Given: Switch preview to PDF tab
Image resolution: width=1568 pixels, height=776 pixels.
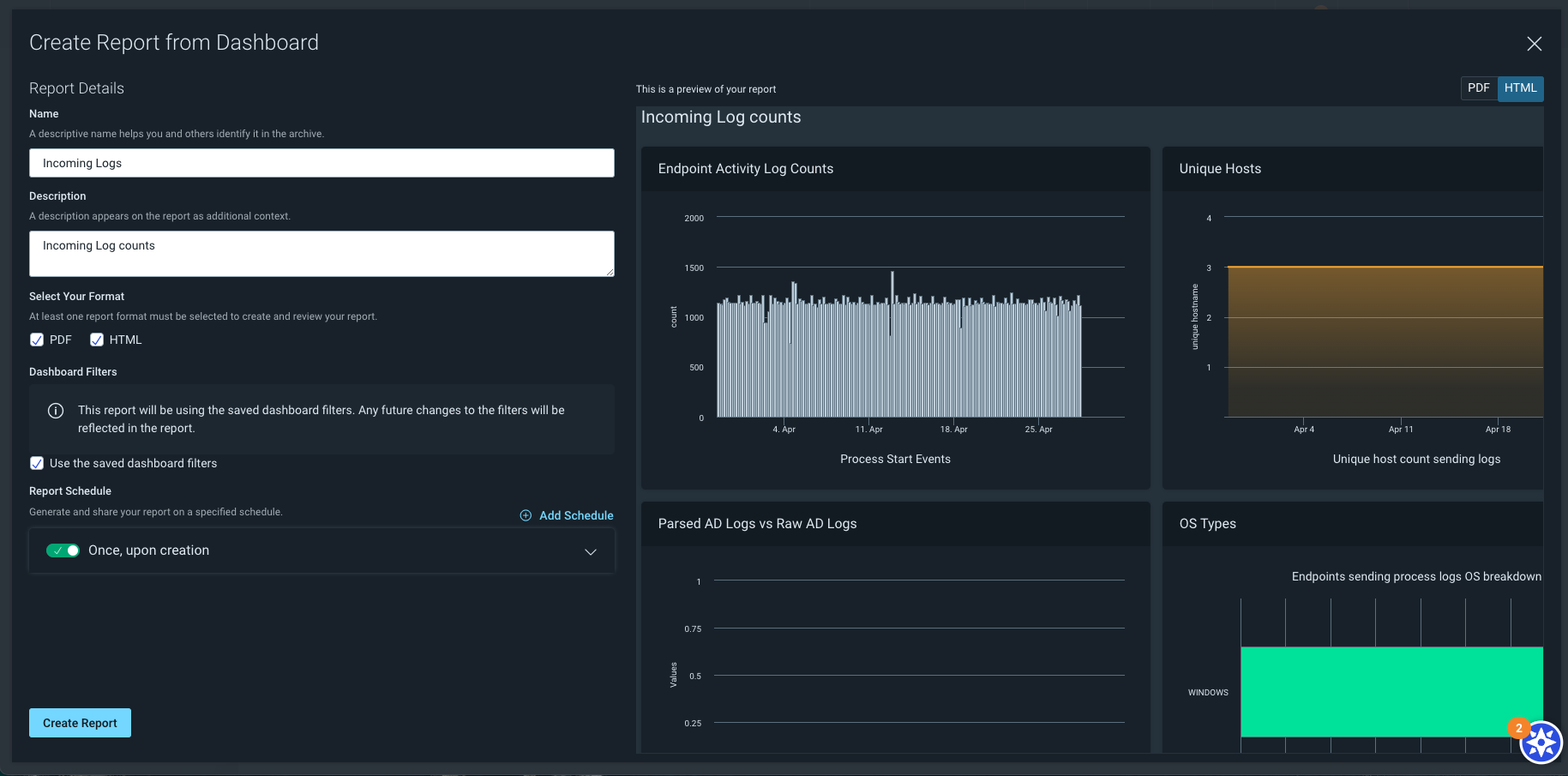Looking at the screenshot, I should point(1479,88).
